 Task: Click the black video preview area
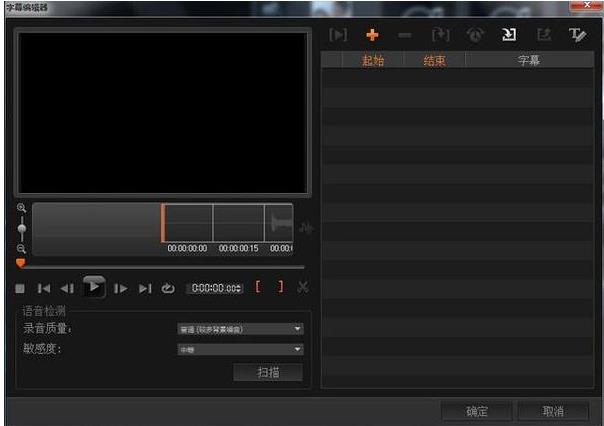point(163,113)
